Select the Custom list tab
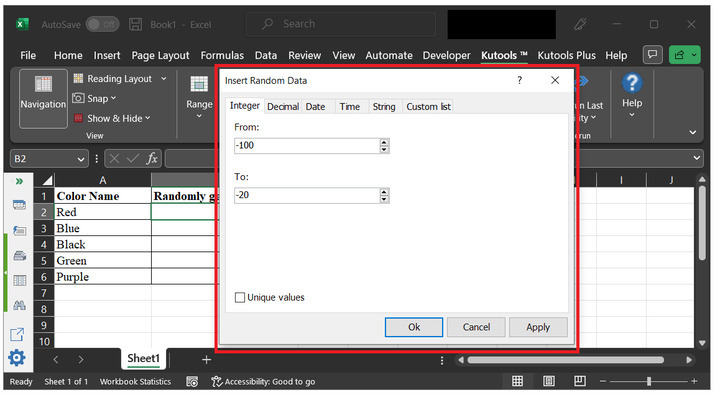The width and height of the screenshot is (715, 395). [428, 106]
